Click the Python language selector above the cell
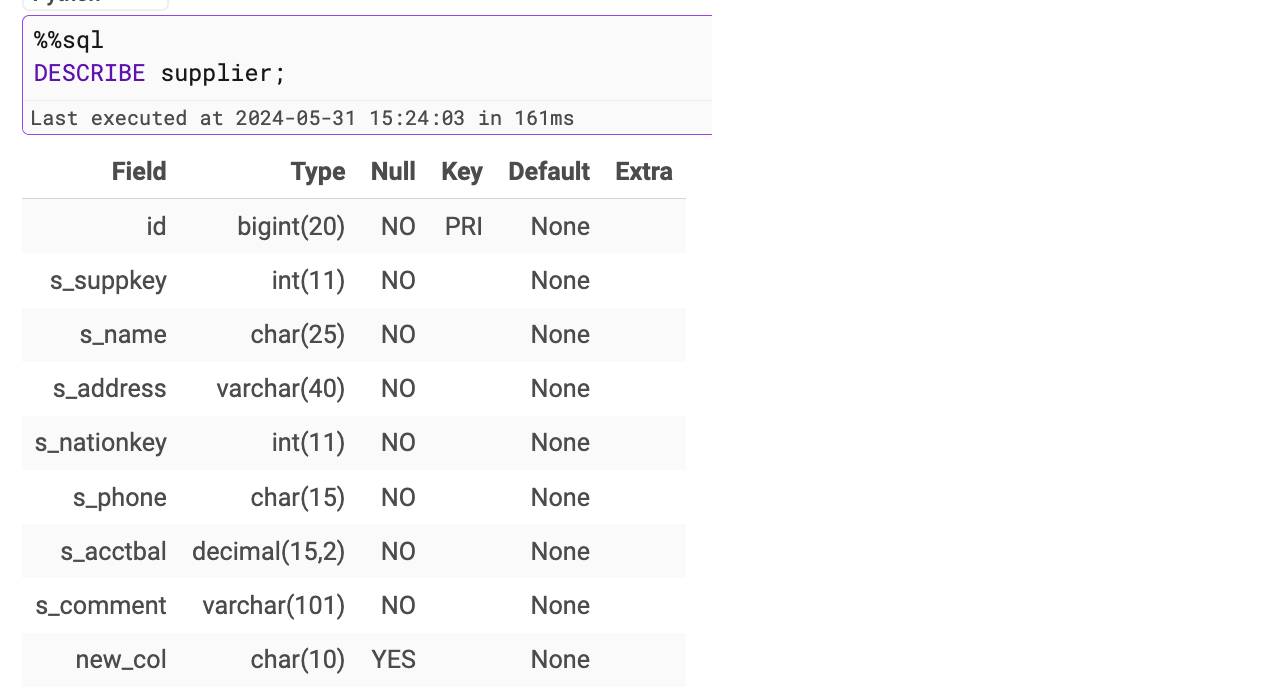 tap(95, 3)
